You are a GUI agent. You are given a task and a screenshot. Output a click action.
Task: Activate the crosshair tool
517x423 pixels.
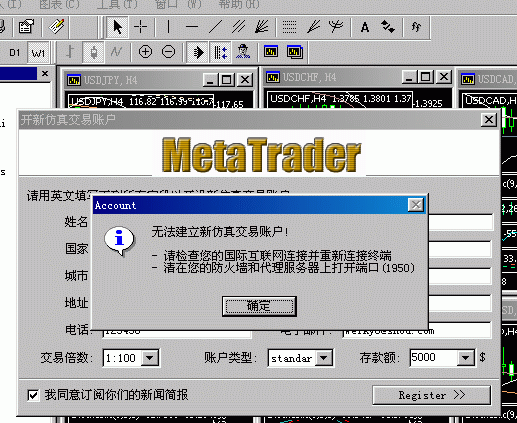[141, 27]
